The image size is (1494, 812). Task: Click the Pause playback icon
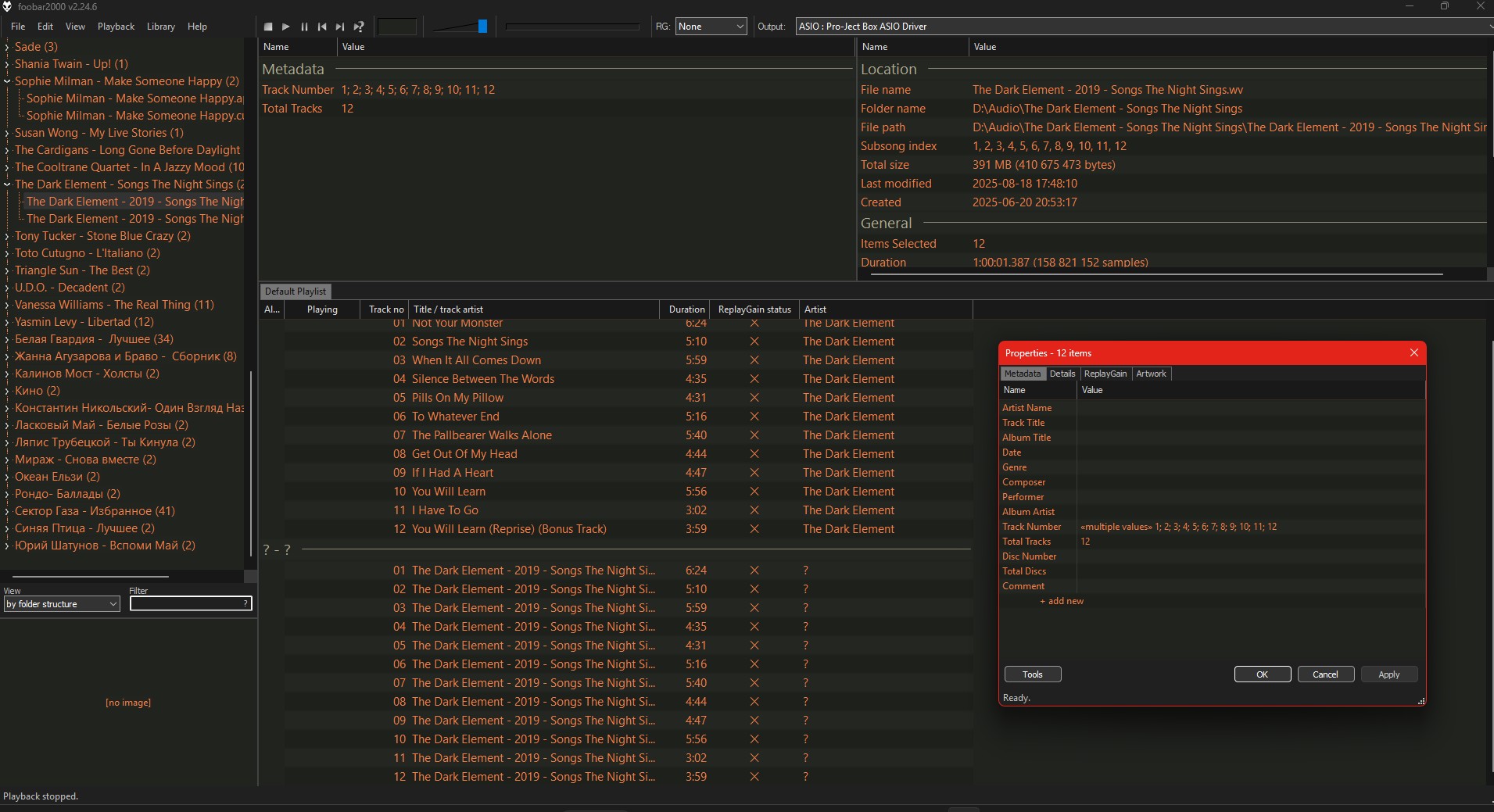point(304,27)
